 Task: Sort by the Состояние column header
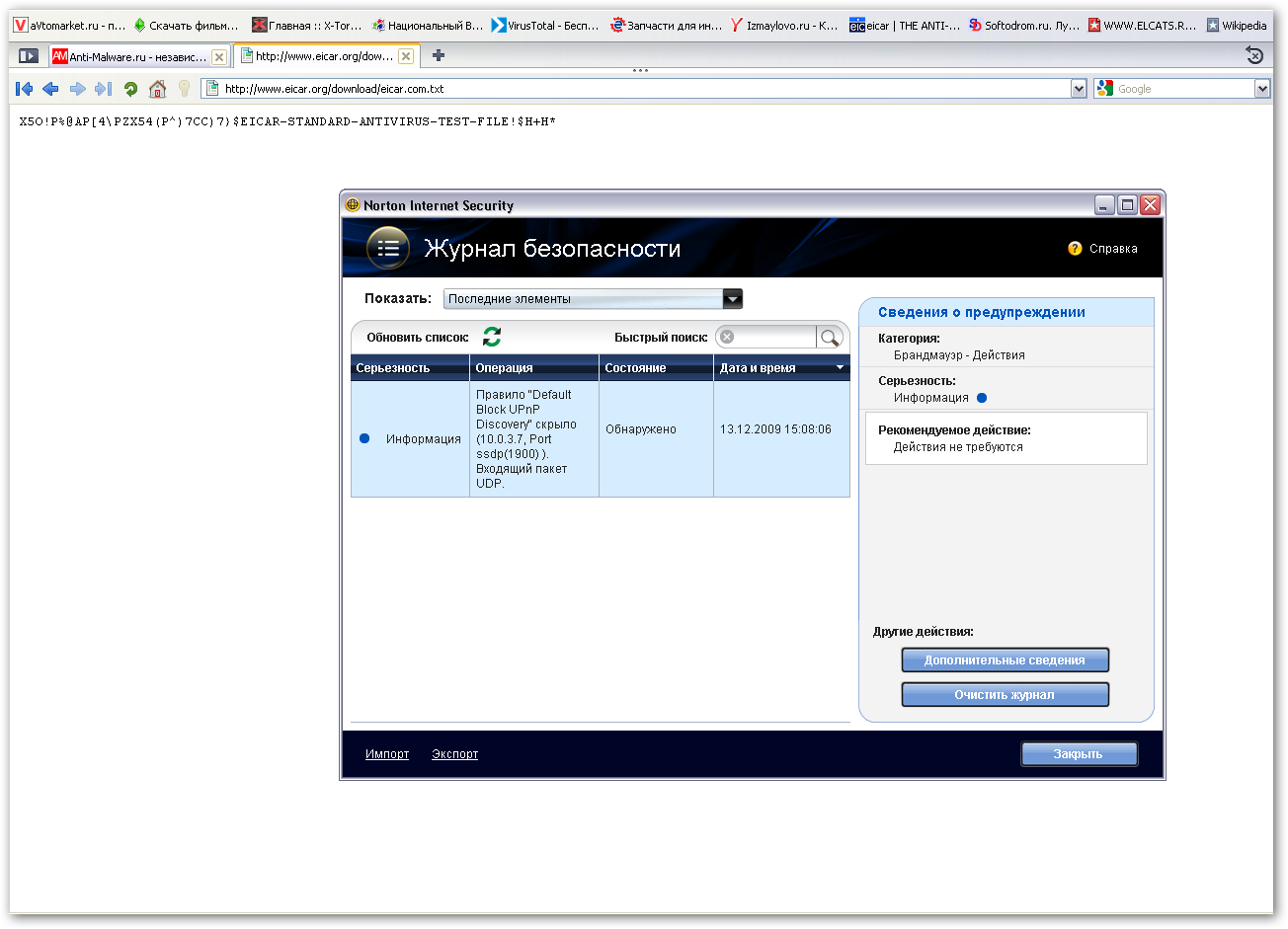tap(656, 368)
